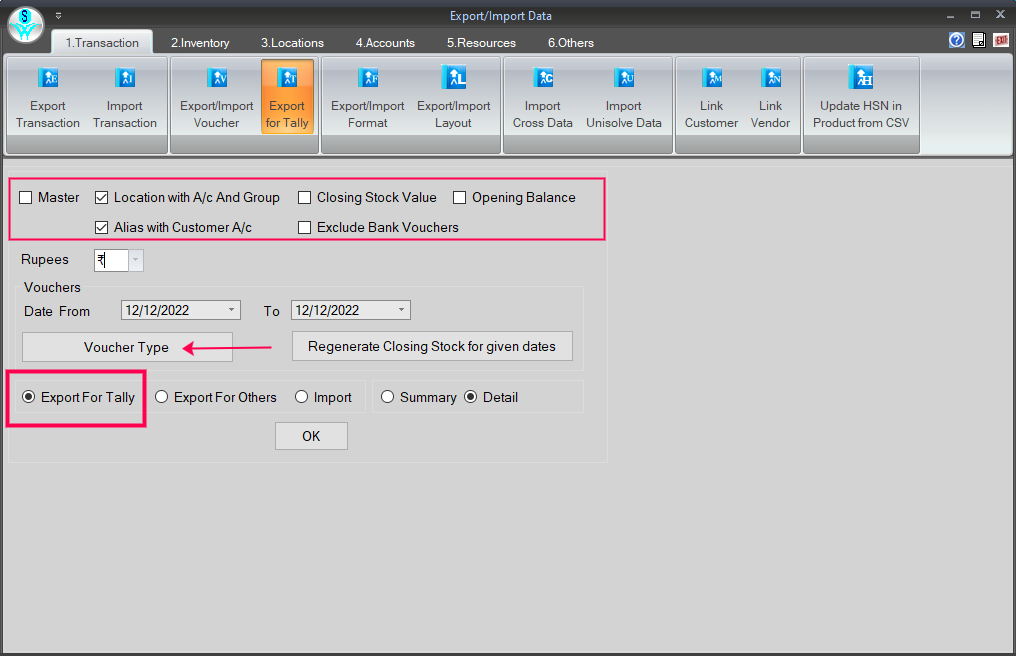The height and width of the screenshot is (656, 1016).
Task: Select Export For Tally radio button
Action: [29, 397]
